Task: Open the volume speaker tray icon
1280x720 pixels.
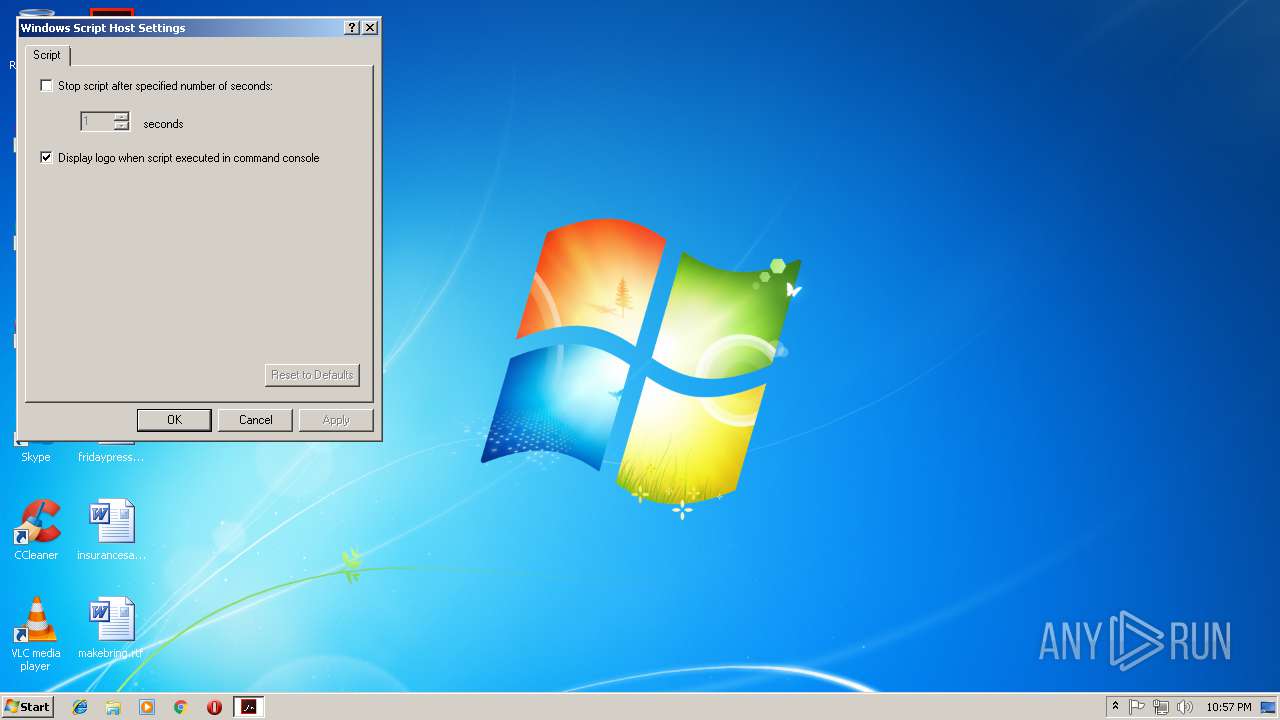Action: 1185,707
